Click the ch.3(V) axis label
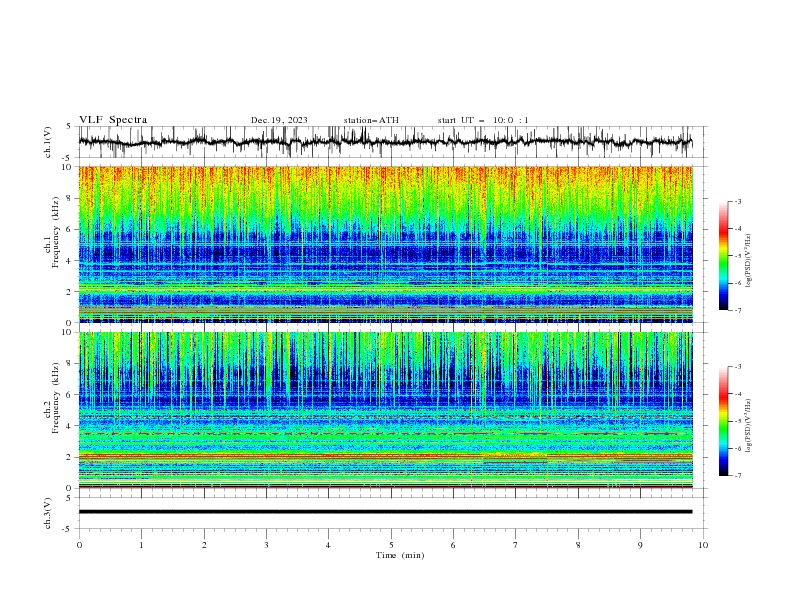The image size is (792, 612). [48, 513]
